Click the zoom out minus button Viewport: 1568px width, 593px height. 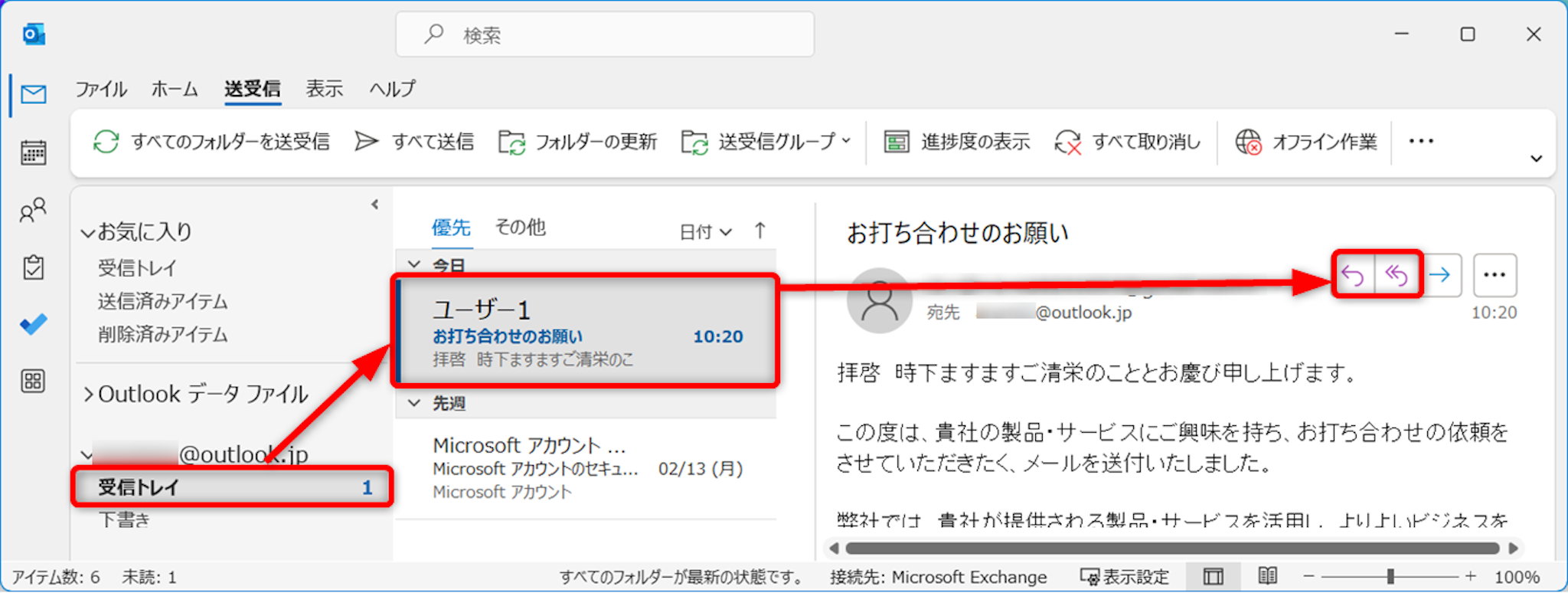click(x=1308, y=576)
